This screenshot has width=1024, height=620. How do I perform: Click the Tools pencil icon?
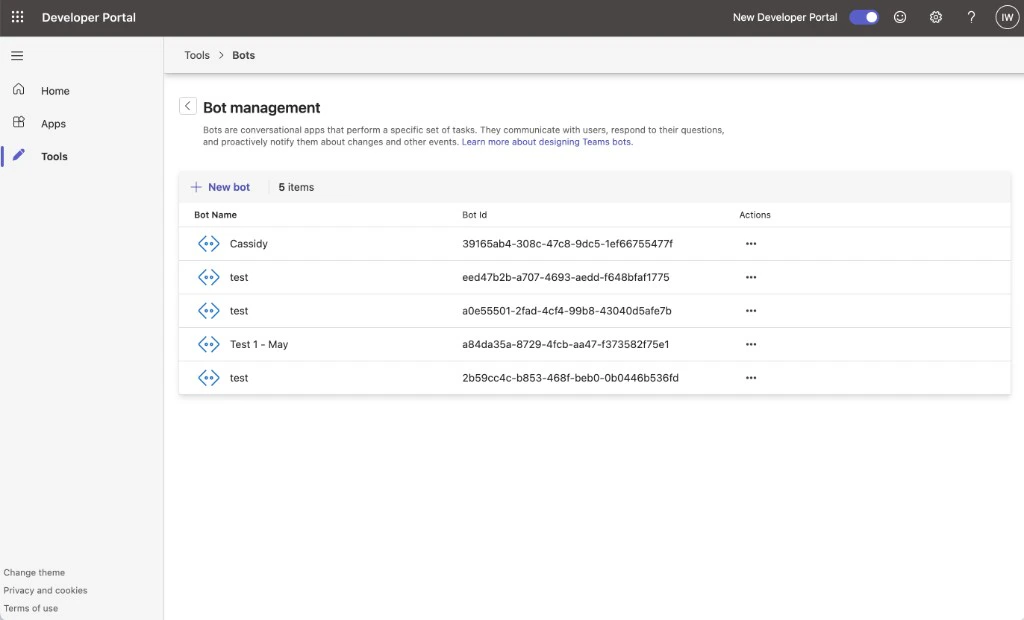pos(18,155)
